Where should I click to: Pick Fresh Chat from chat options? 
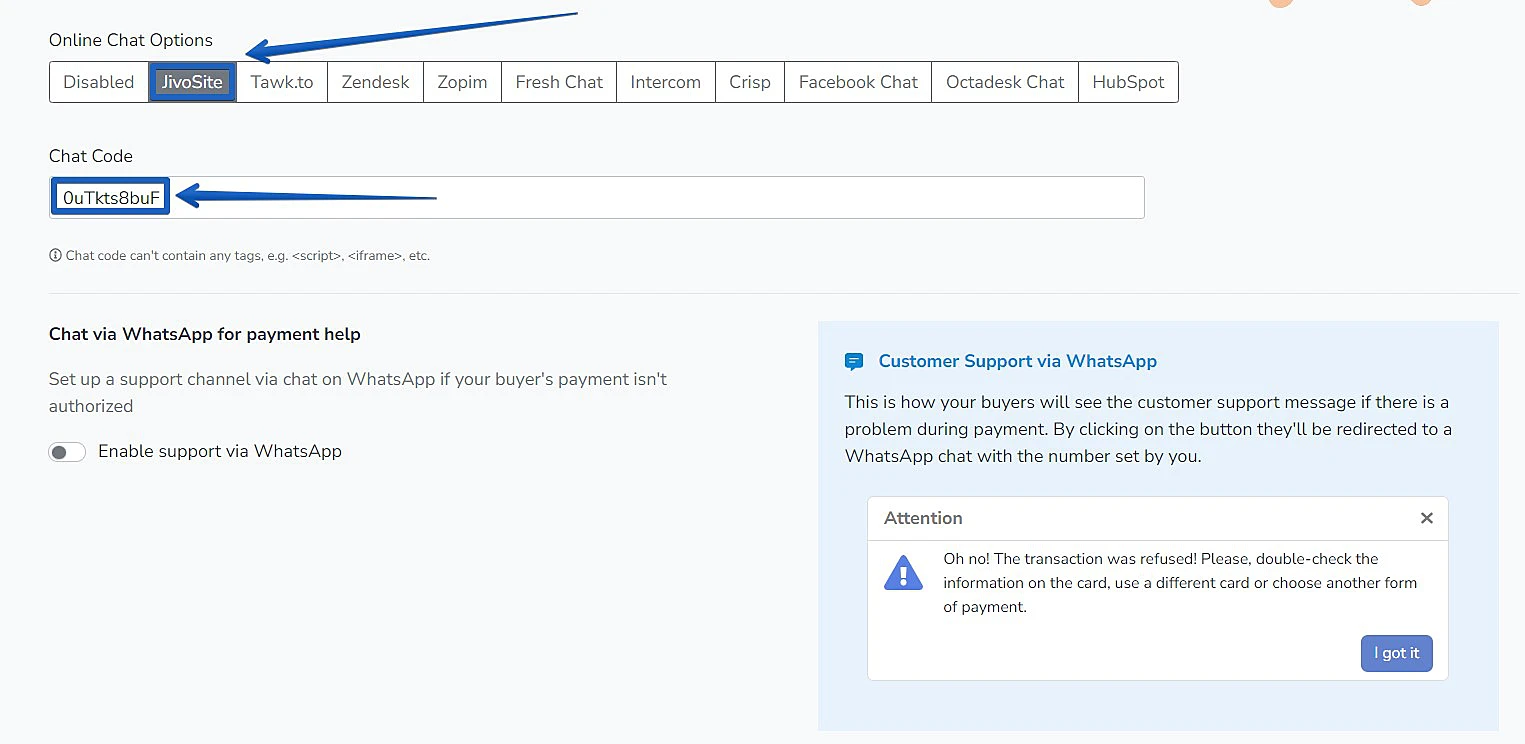(559, 82)
